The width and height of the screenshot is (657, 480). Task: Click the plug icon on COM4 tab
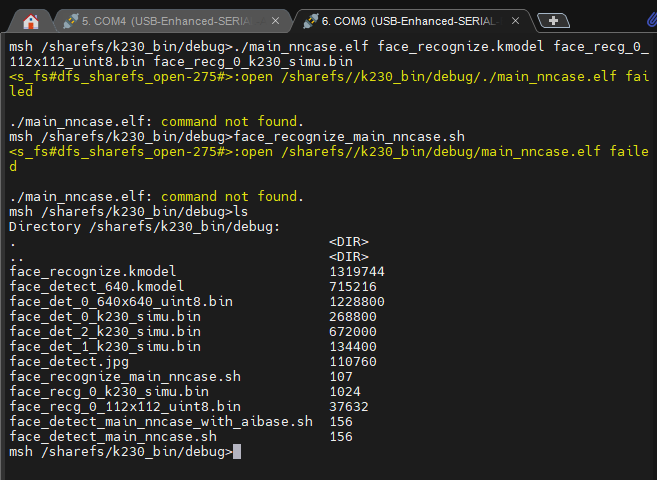71,21
